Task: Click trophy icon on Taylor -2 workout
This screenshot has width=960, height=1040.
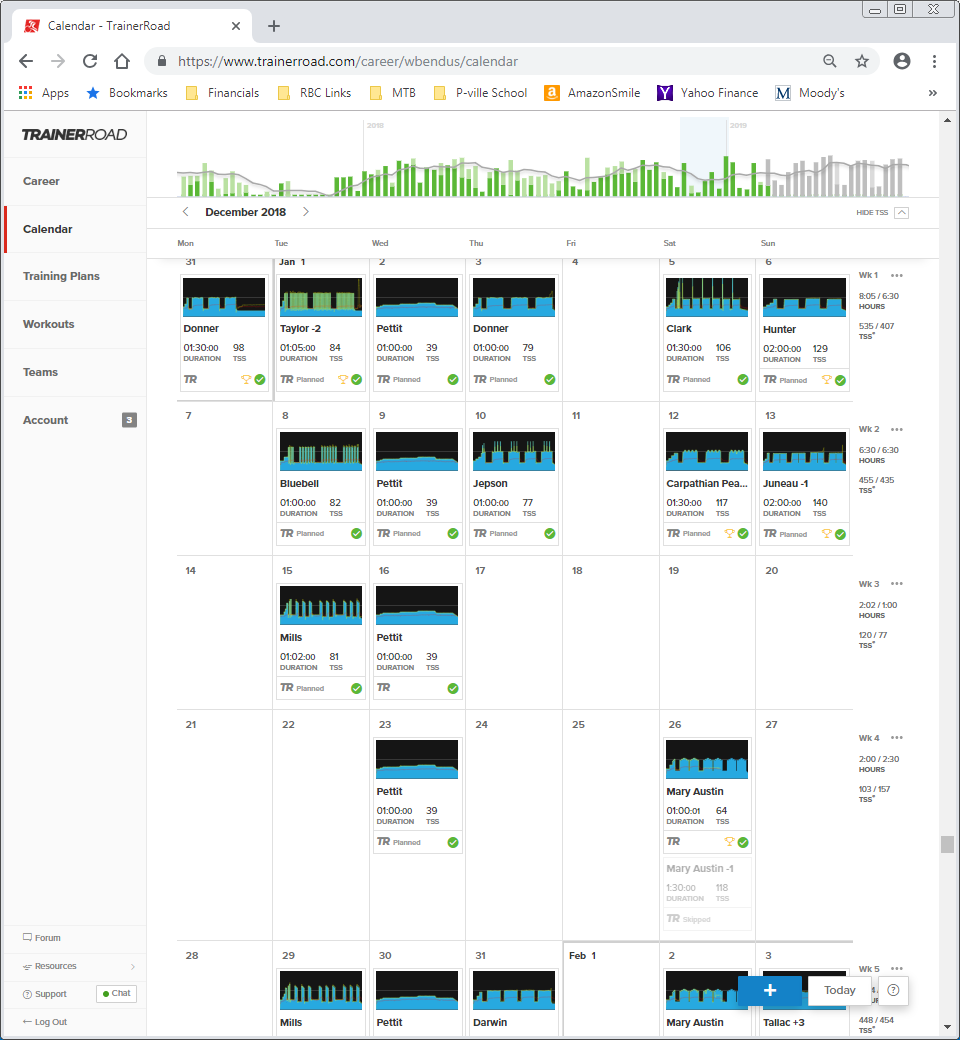Action: click(342, 379)
